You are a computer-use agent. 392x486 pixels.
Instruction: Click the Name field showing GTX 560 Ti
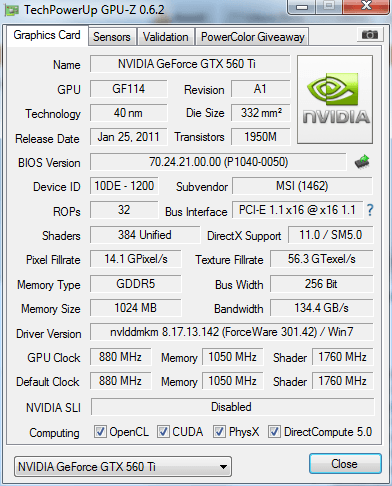tap(190, 64)
